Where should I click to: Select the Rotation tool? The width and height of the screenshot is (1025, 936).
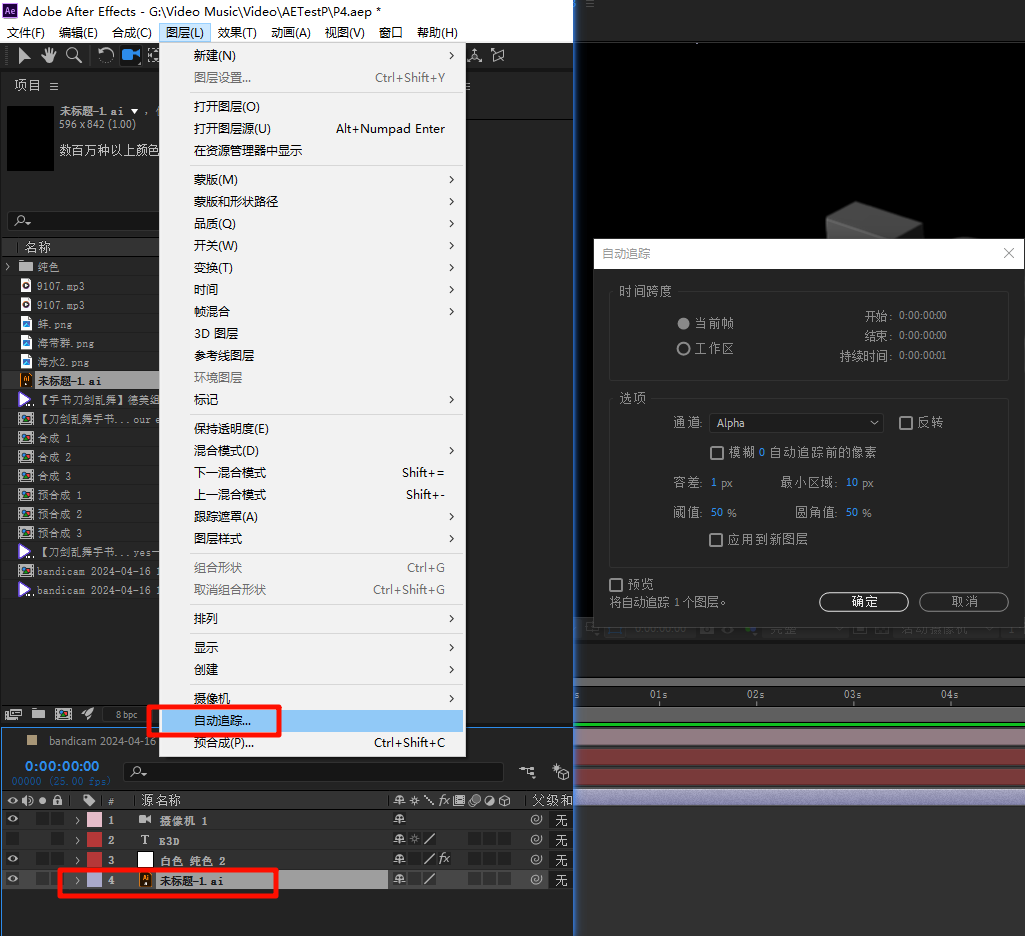105,56
